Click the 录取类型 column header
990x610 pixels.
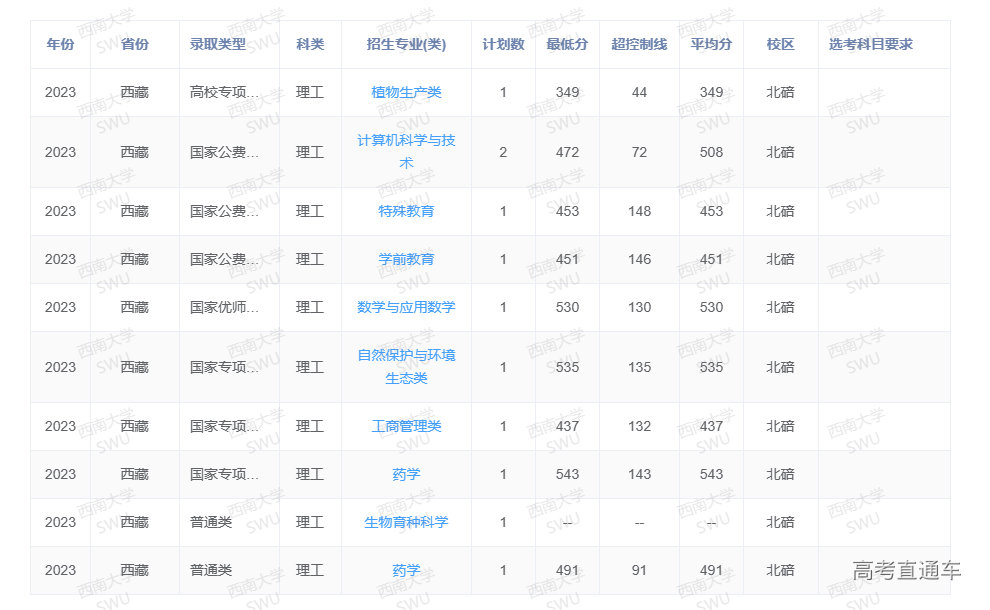coord(218,44)
